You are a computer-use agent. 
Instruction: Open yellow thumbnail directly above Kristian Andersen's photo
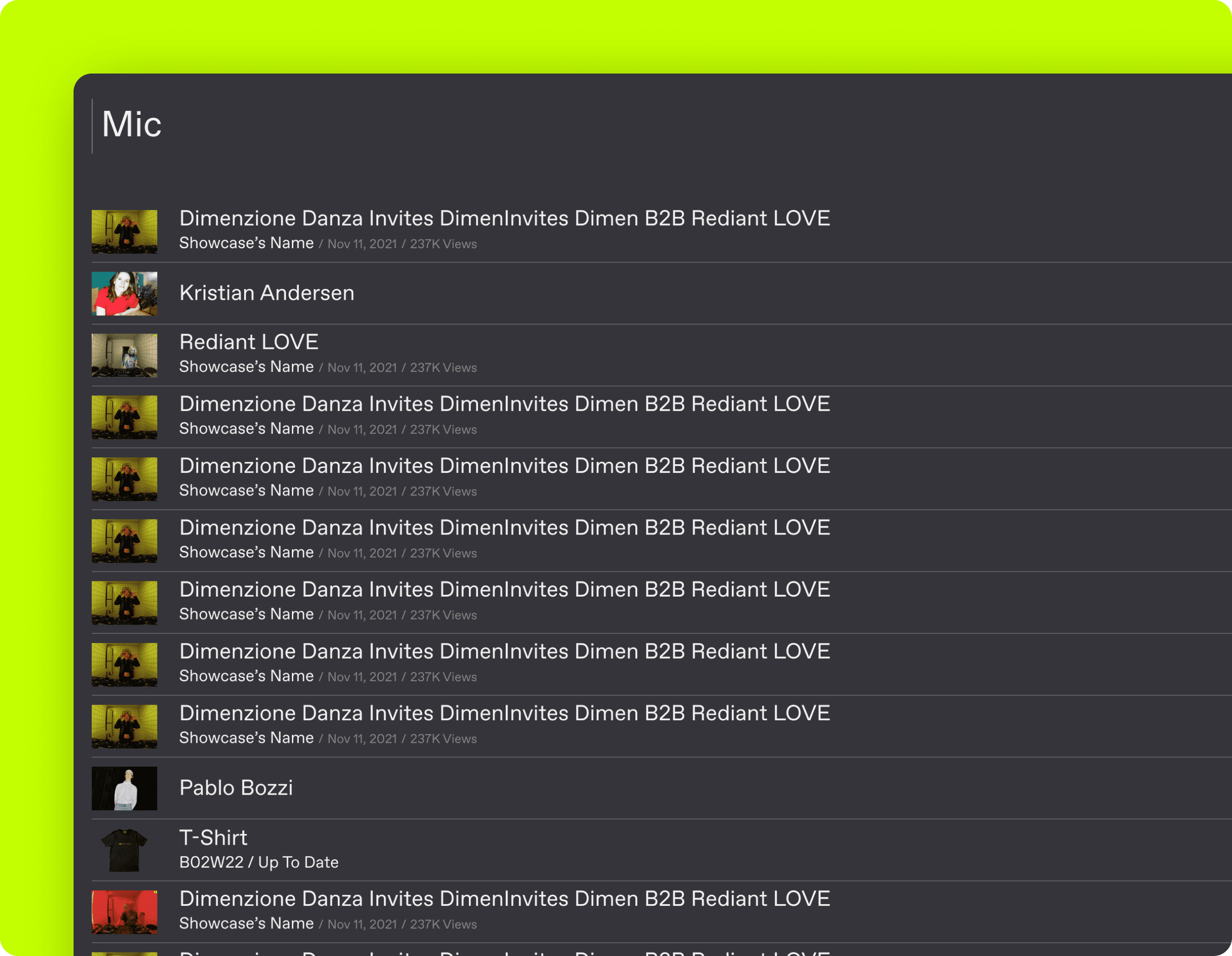(125, 232)
